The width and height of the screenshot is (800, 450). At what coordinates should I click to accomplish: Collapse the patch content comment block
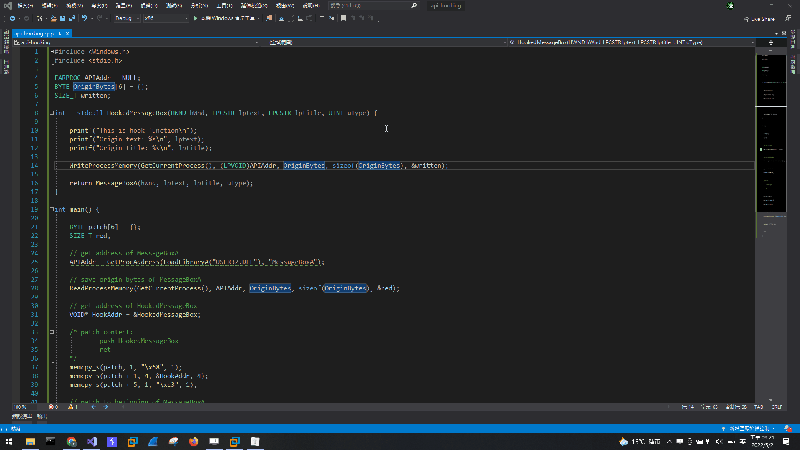53,332
